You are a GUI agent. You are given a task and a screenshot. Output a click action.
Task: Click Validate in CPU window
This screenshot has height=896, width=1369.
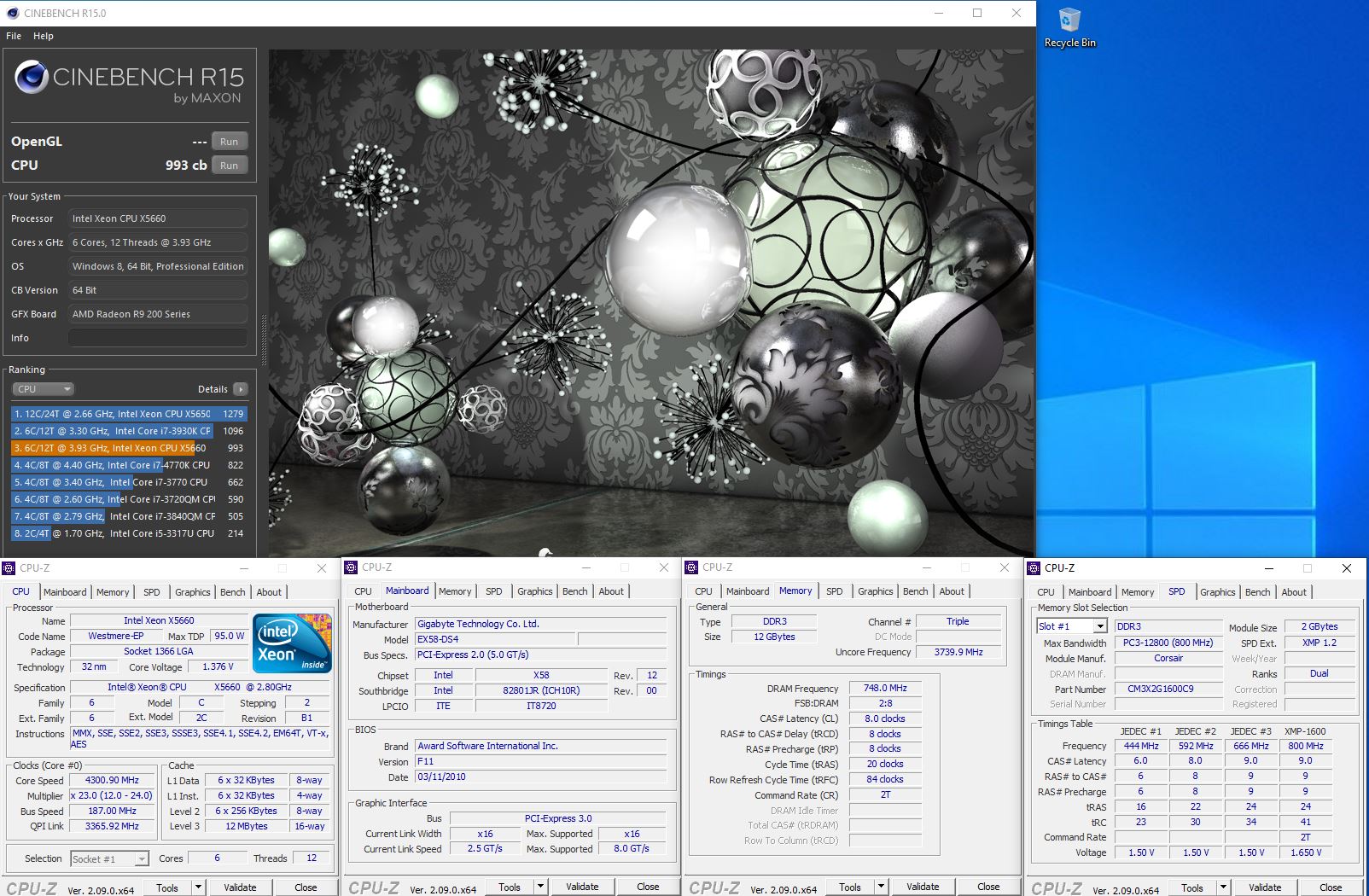pyautogui.click(x=240, y=887)
